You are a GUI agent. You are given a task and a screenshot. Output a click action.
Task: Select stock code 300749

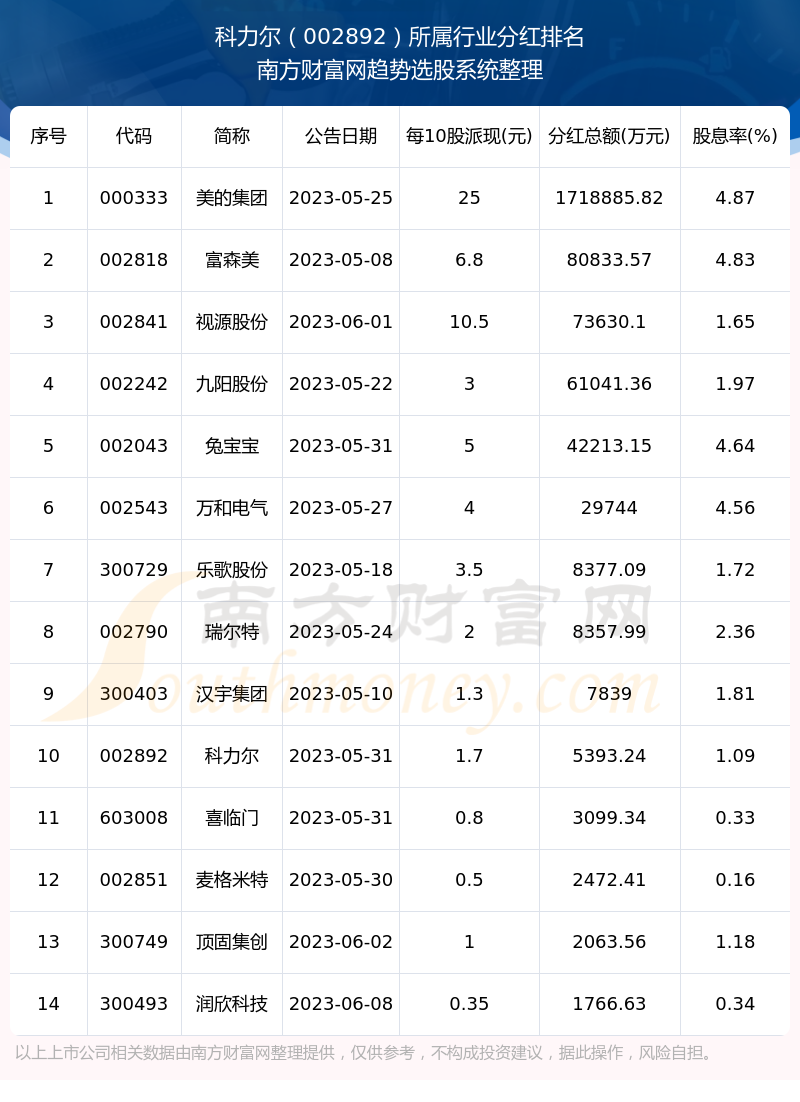point(134,941)
